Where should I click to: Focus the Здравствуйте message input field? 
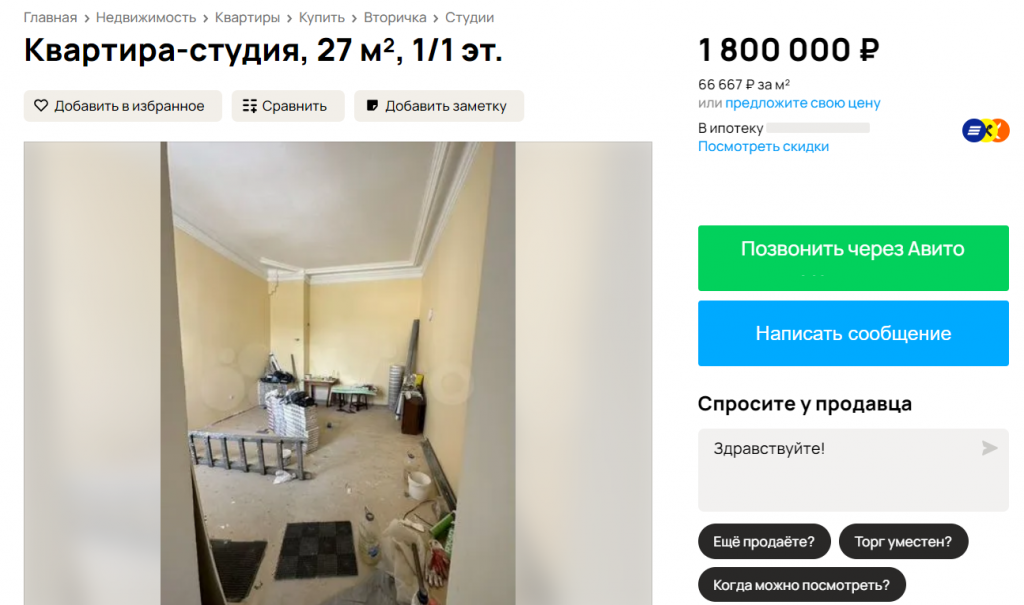[x=853, y=470]
